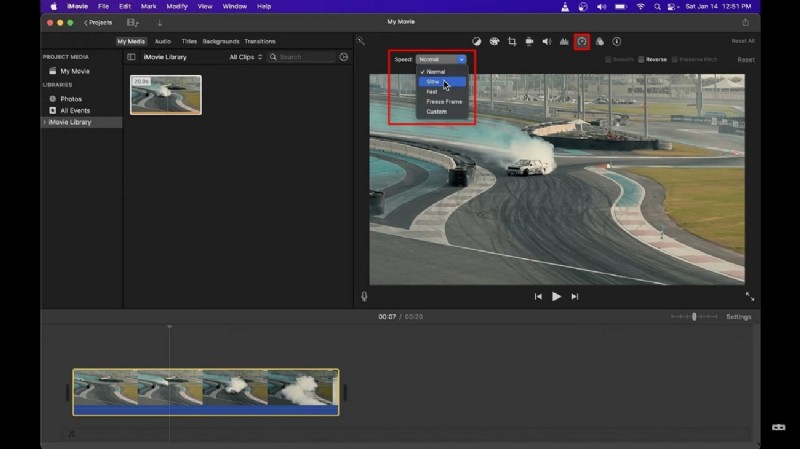The image size is (800, 449).
Task: Open timeline Settings
Action: coord(738,317)
